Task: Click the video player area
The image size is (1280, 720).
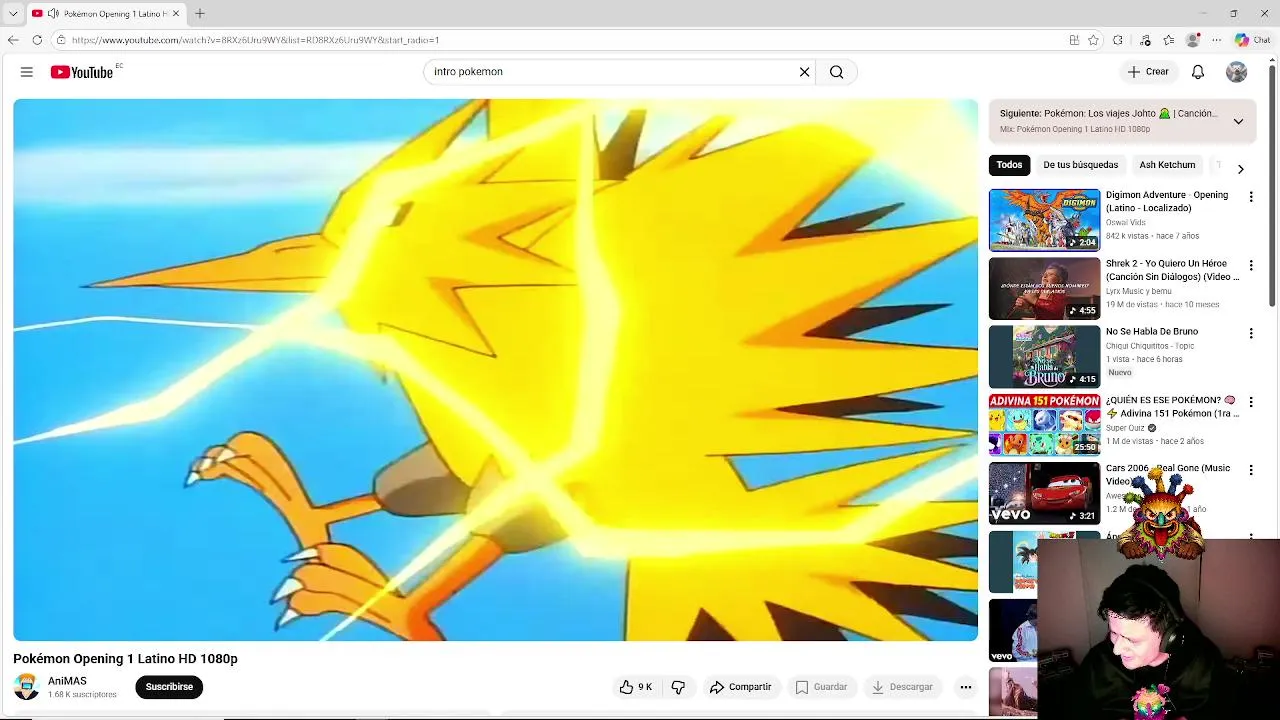Action: (x=496, y=370)
